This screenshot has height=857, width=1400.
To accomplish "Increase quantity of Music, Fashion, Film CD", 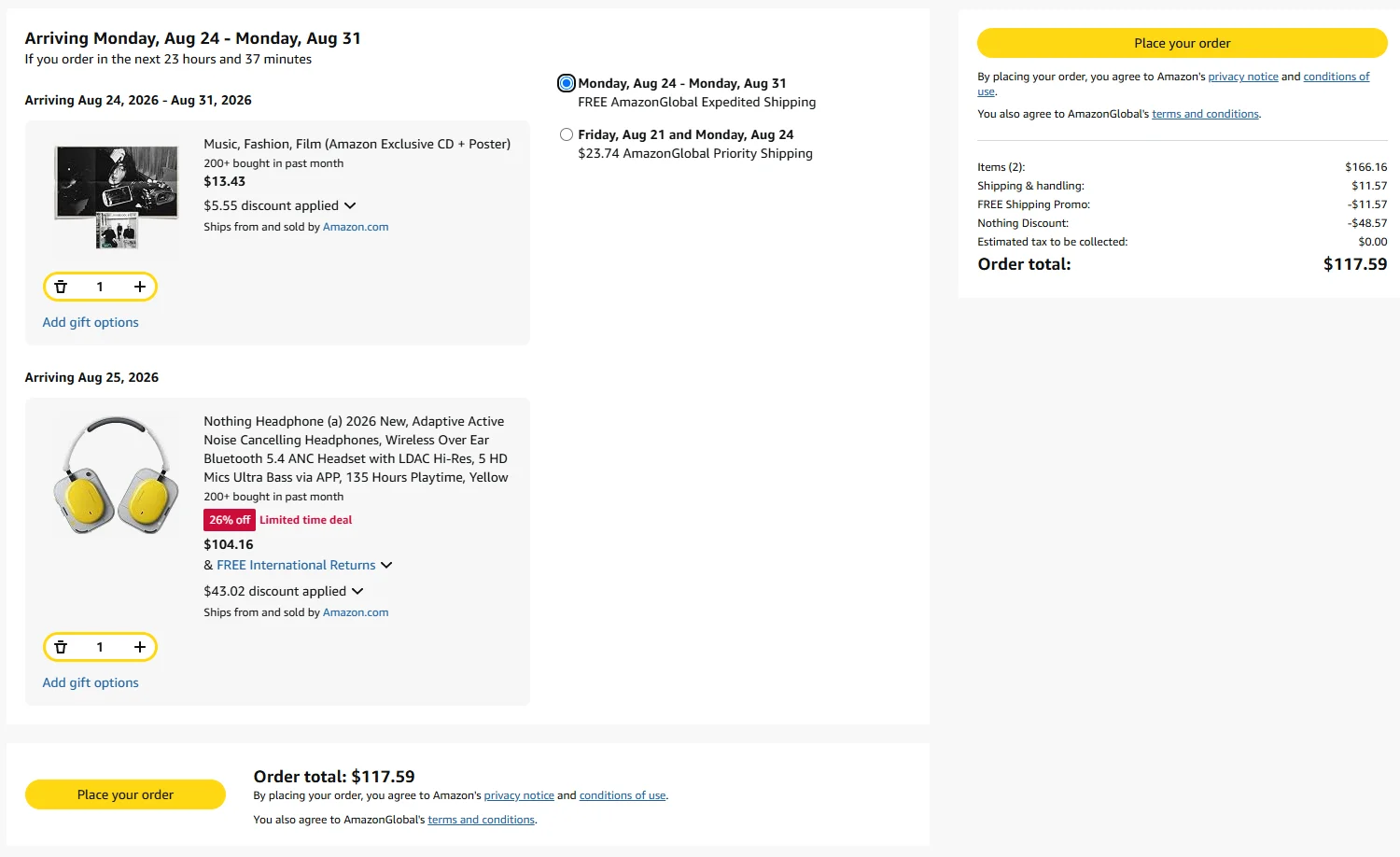I will (x=140, y=287).
